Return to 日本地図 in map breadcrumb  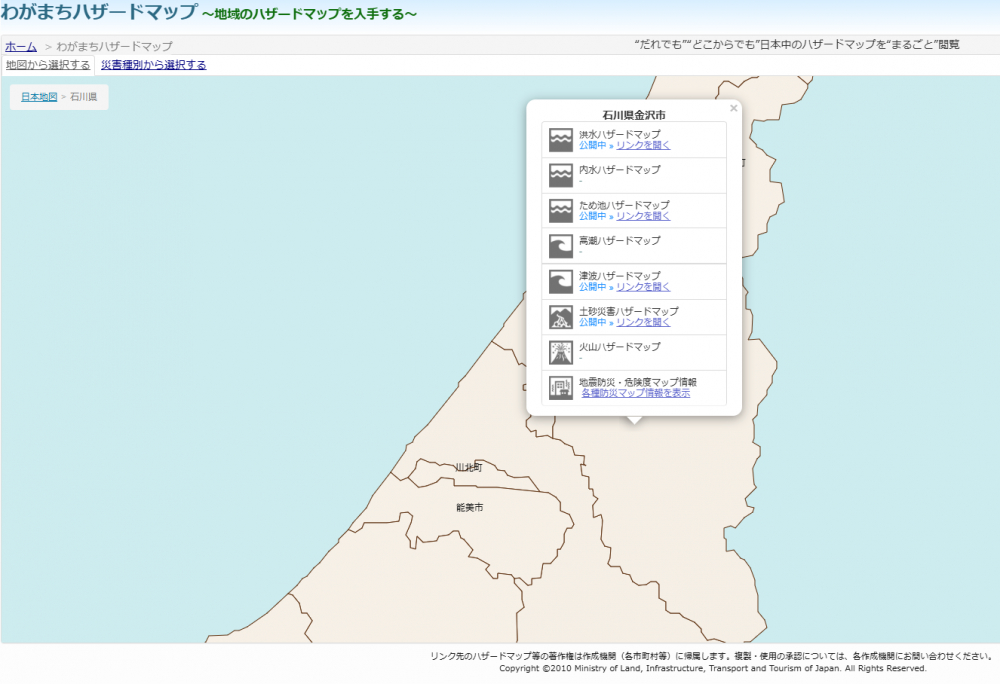[39, 97]
